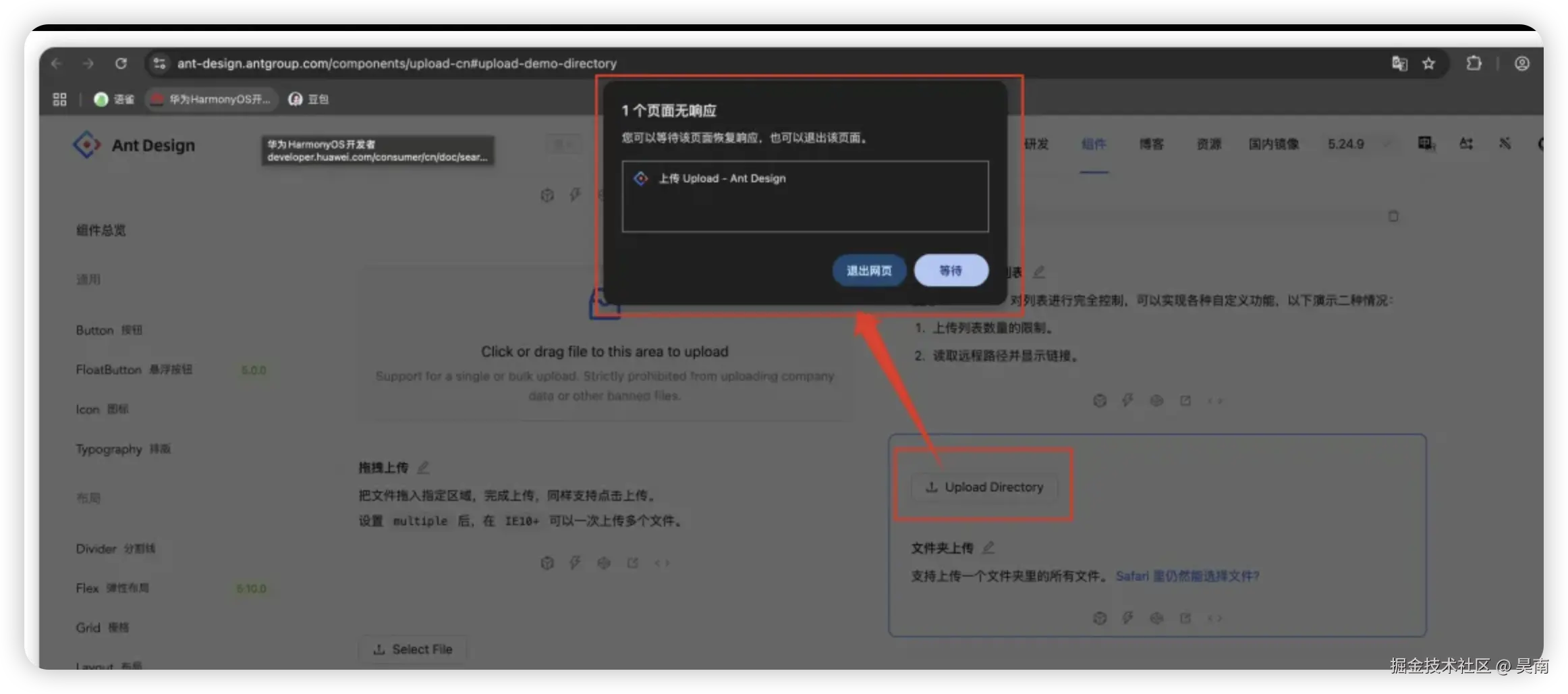Open CodeSandbox below 读取远程路径并显示链接 list
Viewport: 1568px width, 694px height.
coord(1100,401)
